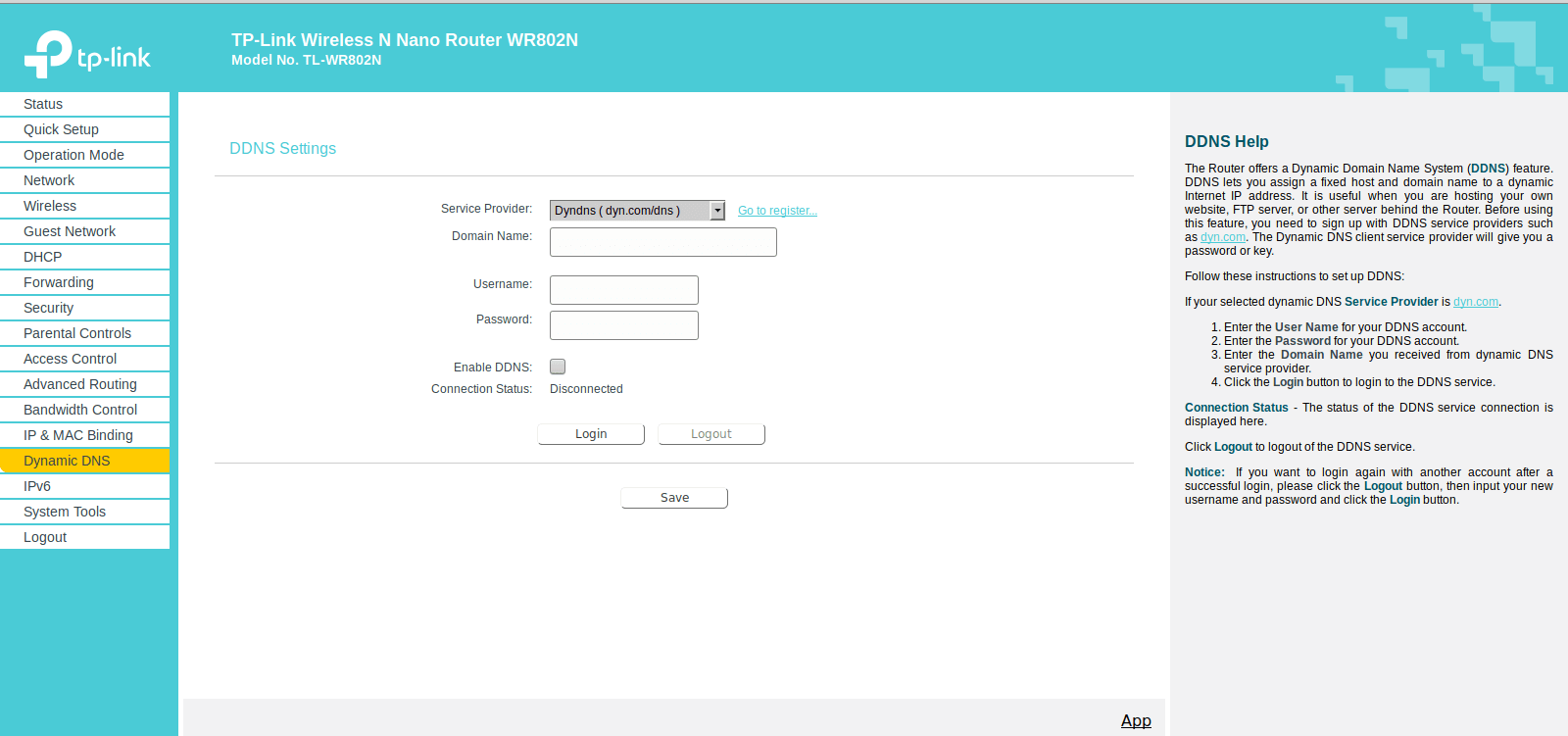Follow the Go to register link
Screen dimensions: 1568x736
pos(777,211)
